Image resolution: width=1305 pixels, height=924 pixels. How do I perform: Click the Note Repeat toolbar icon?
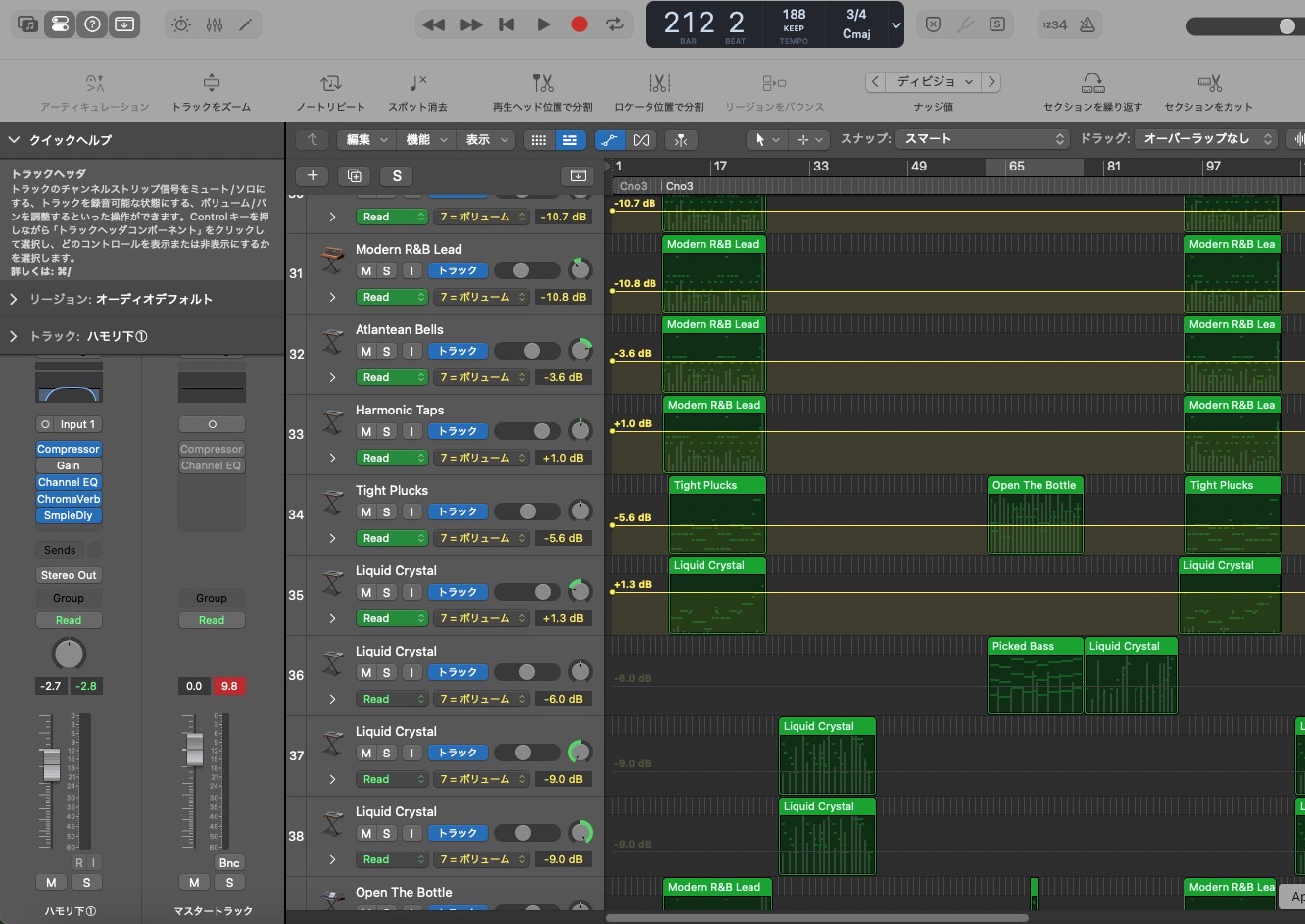(330, 84)
